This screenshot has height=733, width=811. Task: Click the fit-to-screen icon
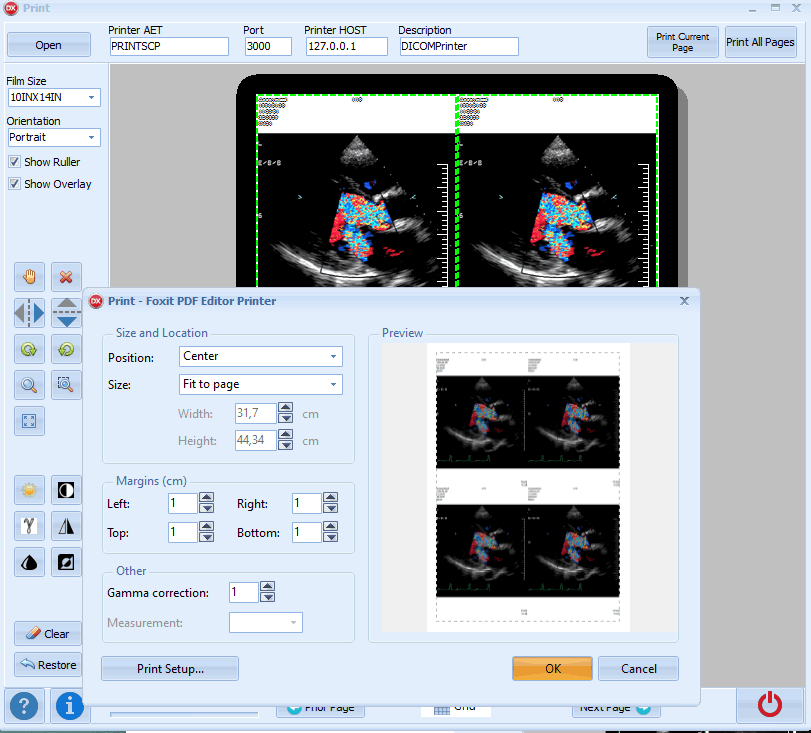[30, 420]
